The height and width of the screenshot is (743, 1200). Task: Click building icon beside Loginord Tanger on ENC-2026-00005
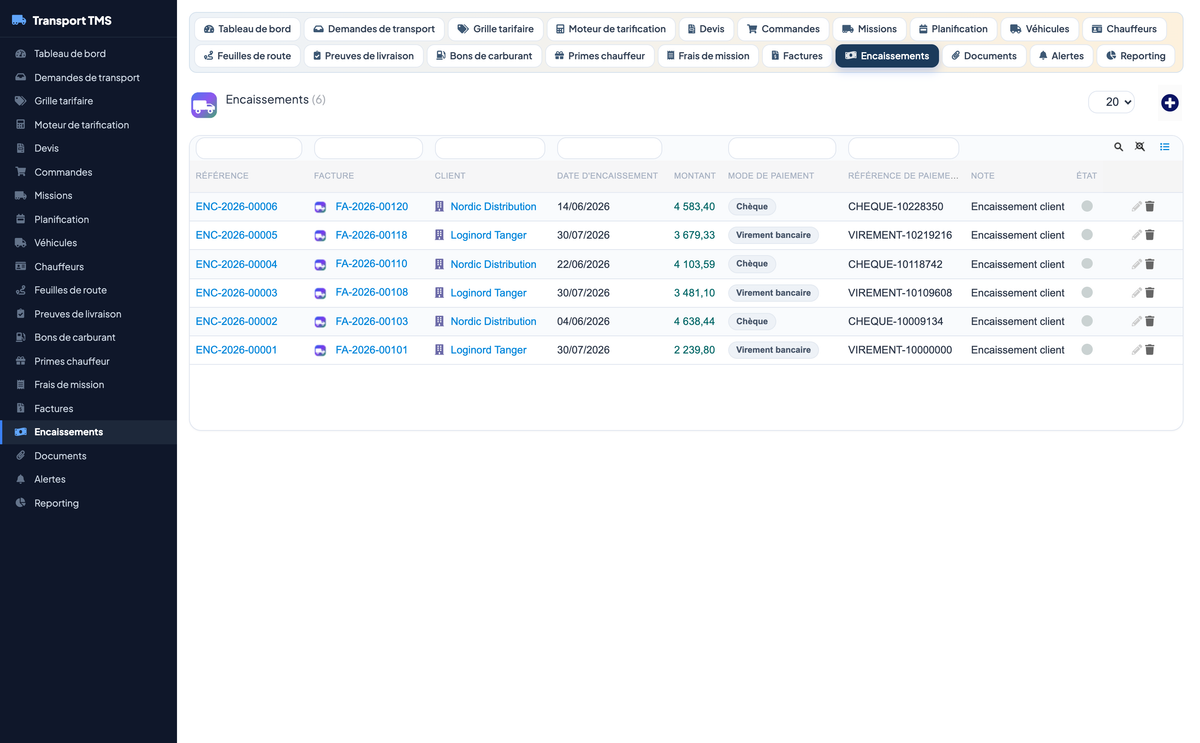click(439, 235)
